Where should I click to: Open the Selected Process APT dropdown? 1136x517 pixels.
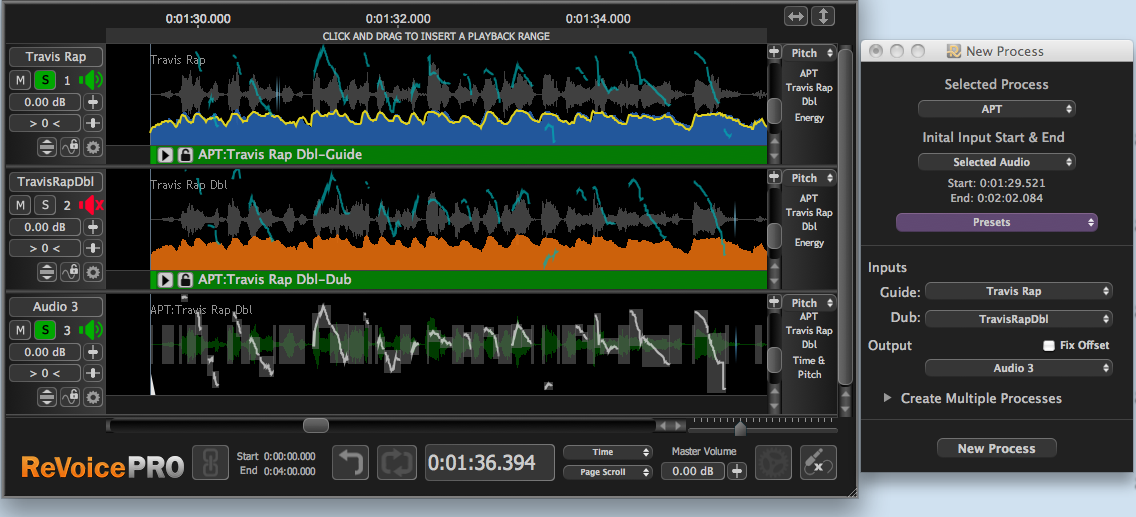(x=996, y=109)
